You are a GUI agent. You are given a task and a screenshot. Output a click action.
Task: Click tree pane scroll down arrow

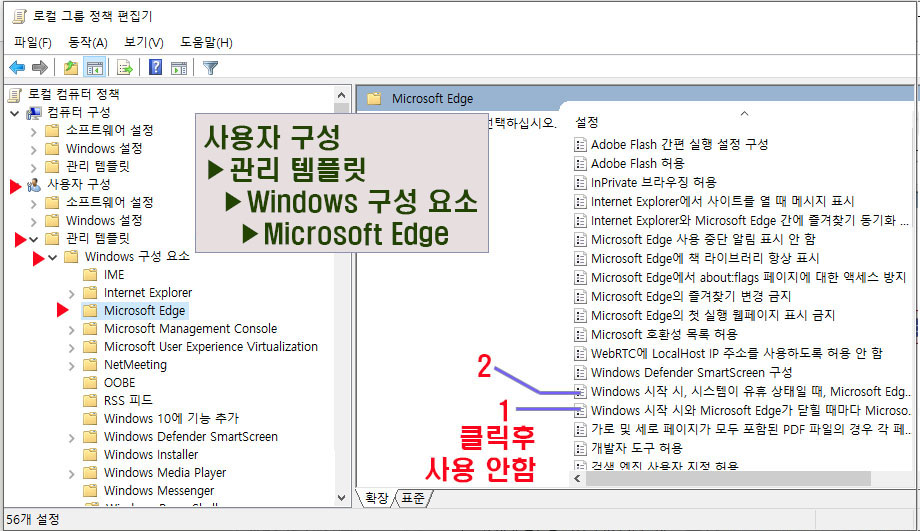[x=341, y=498]
